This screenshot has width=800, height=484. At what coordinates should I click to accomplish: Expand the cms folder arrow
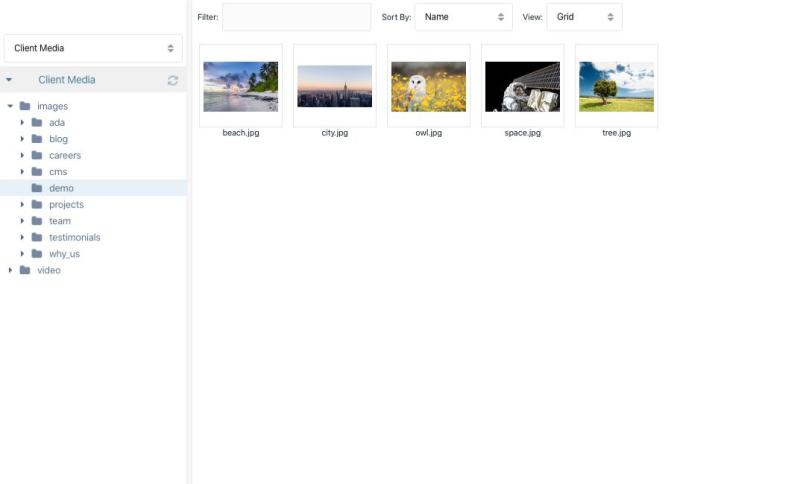pos(22,171)
